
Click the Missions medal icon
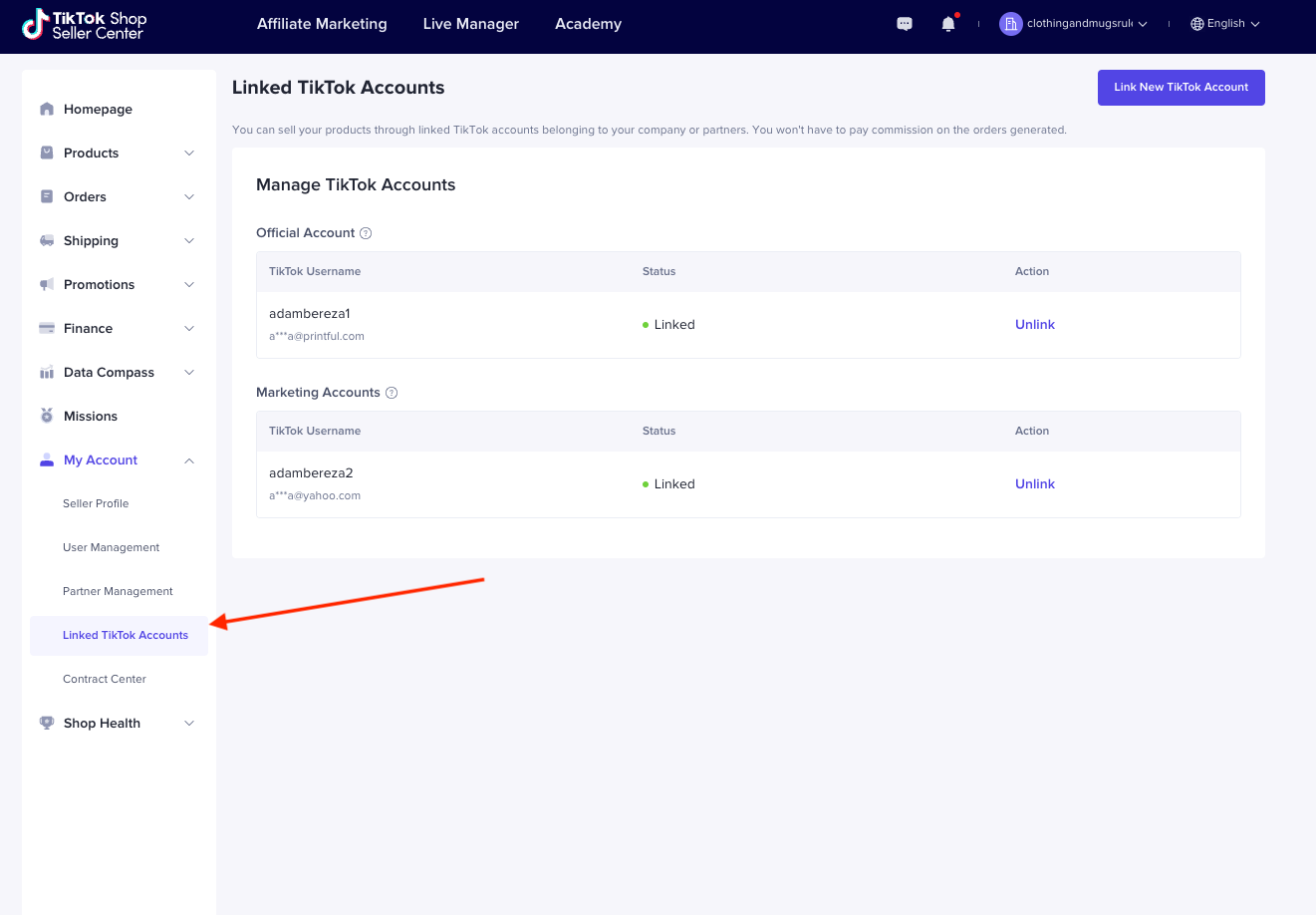pos(47,416)
